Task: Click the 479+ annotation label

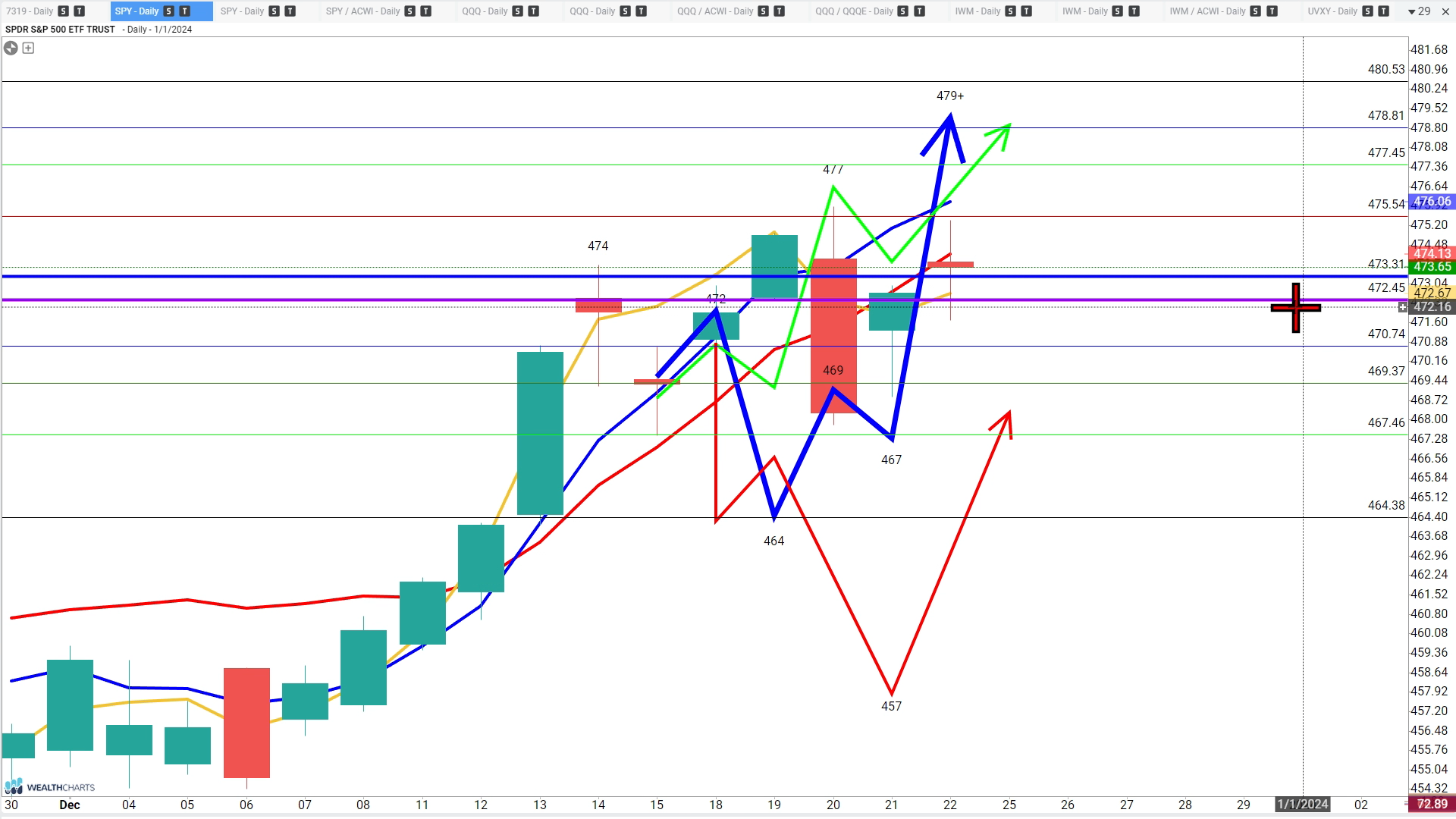Action: click(x=950, y=96)
